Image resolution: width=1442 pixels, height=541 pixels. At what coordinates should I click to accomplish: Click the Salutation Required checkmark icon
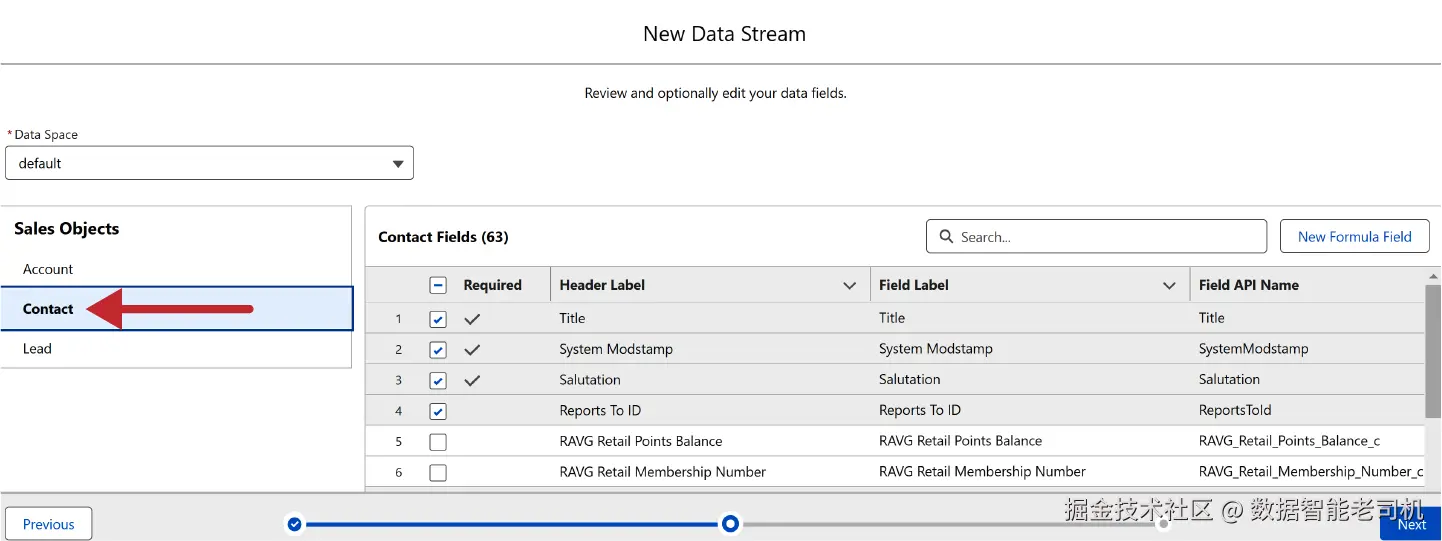click(x=472, y=381)
